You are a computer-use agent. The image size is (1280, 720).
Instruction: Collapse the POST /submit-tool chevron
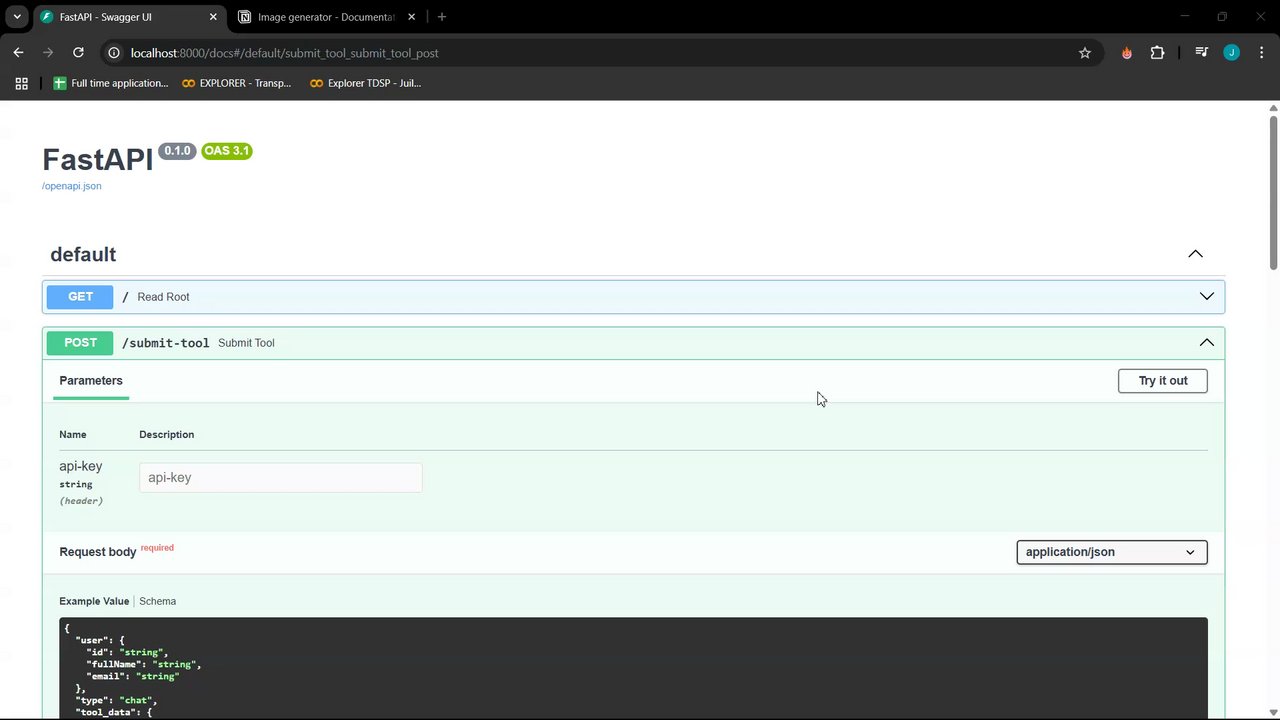(1206, 343)
